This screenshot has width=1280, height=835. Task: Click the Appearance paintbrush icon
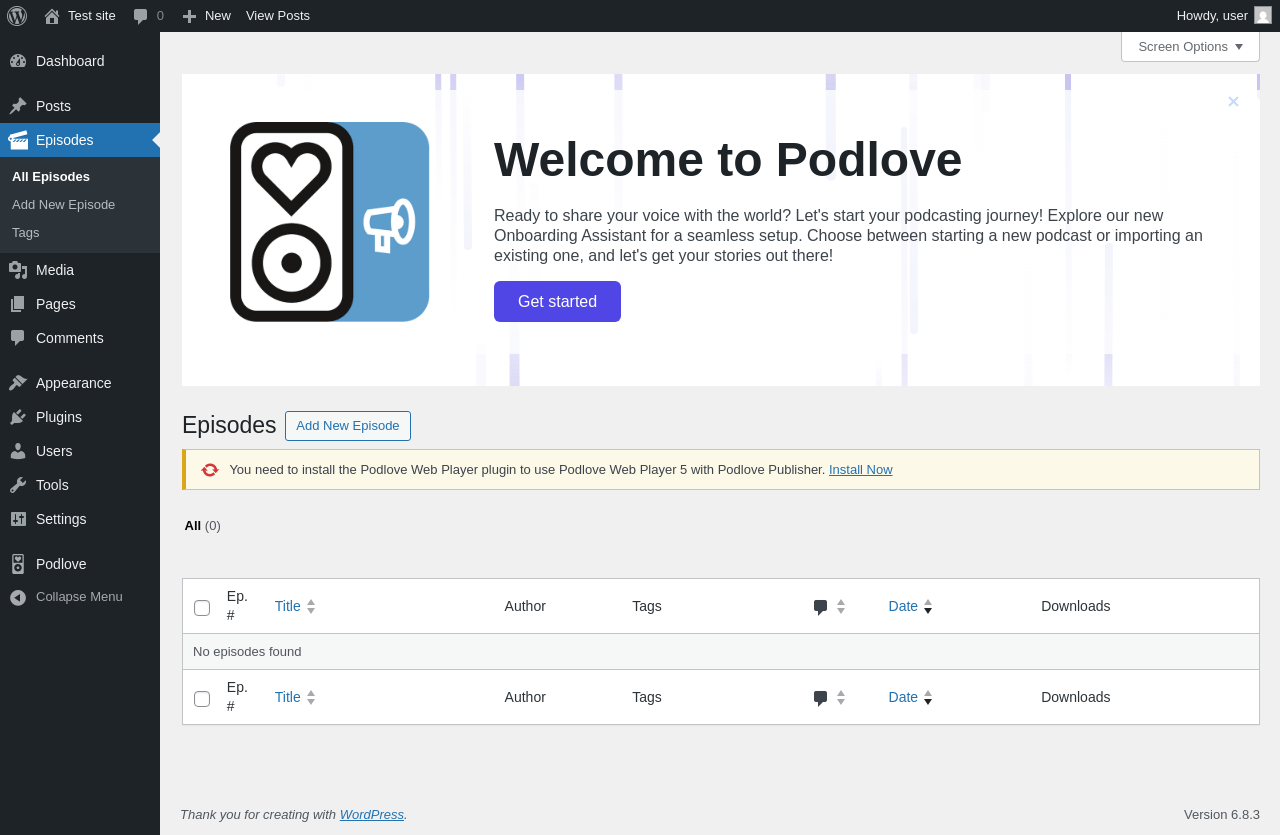click(18, 383)
